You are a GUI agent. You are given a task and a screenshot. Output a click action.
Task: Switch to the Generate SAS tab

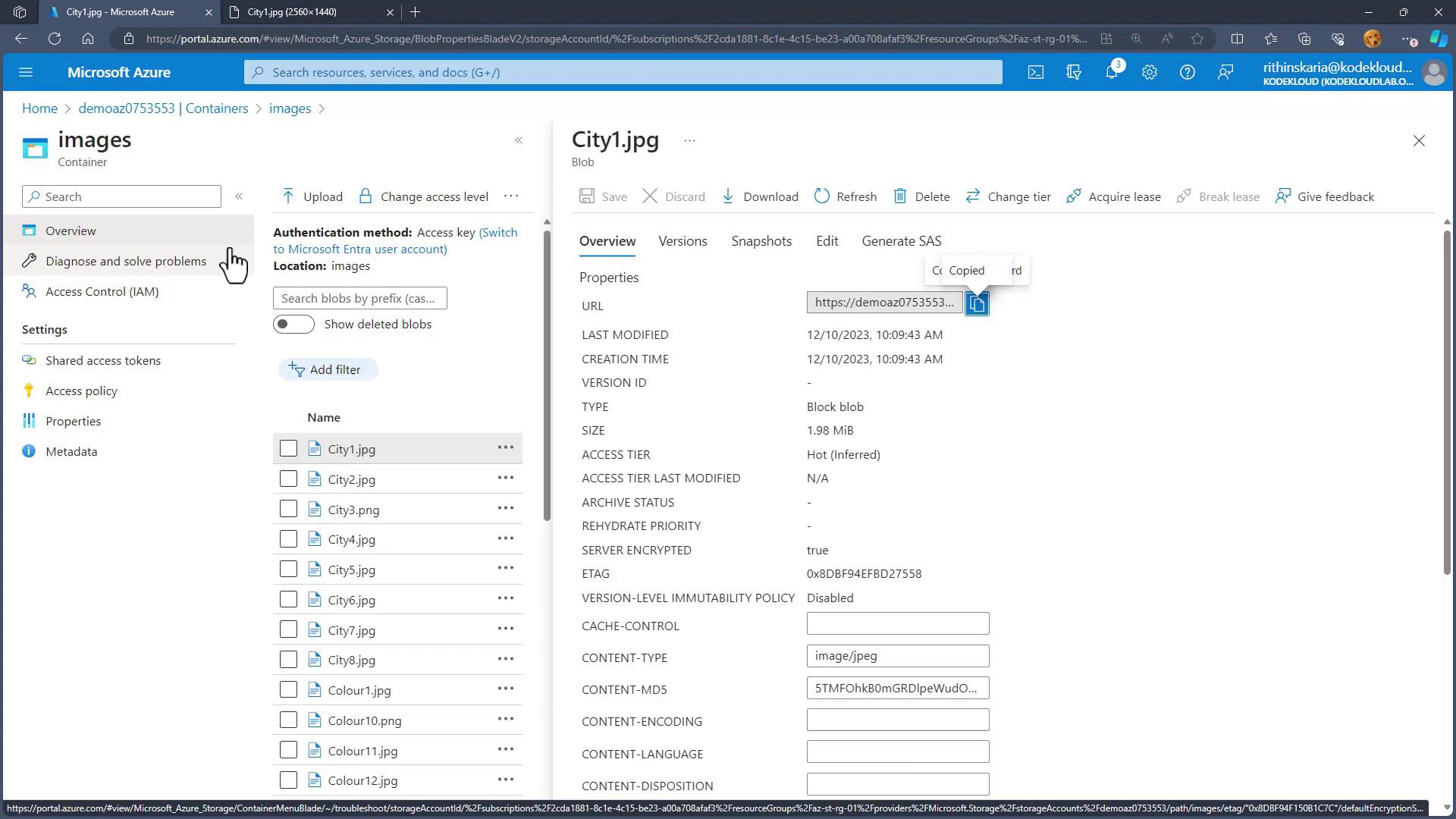(x=901, y=241)
